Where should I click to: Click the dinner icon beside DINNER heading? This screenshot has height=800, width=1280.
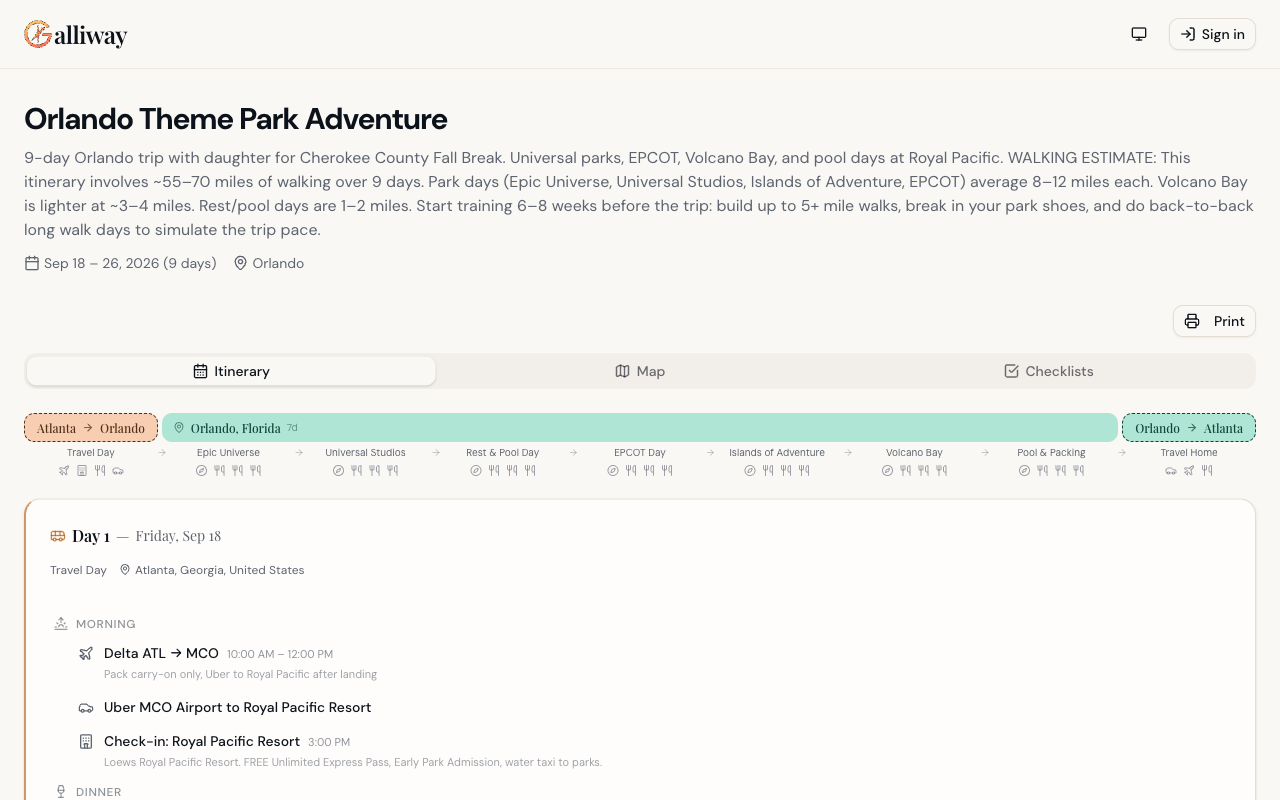61,792
